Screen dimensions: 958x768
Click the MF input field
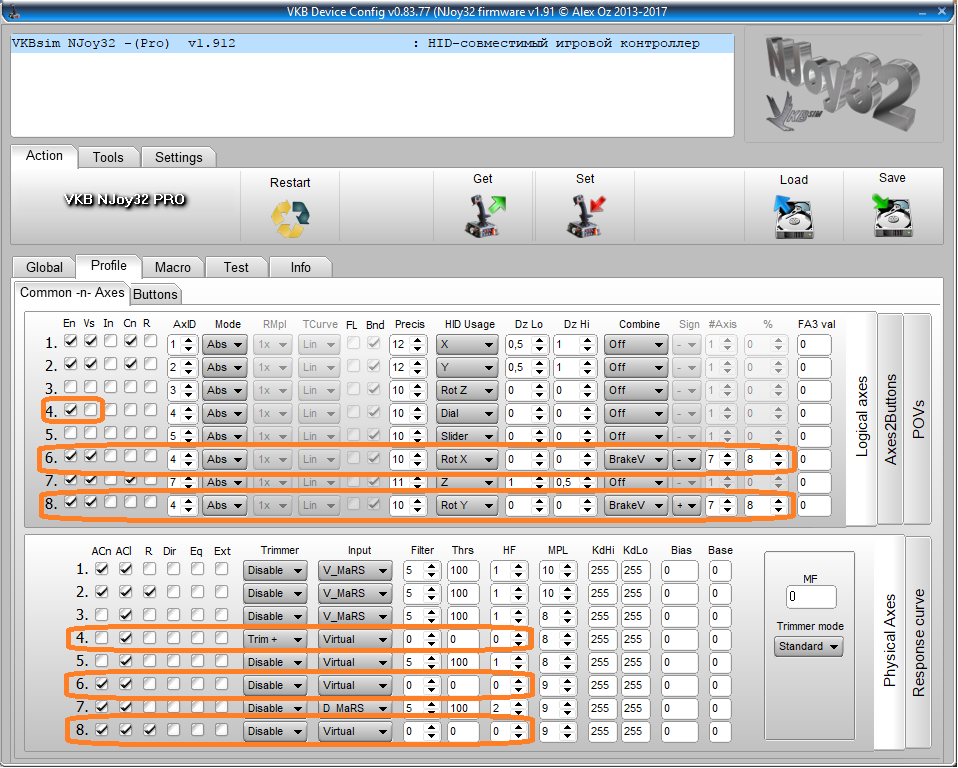click(x=811, y=598)
